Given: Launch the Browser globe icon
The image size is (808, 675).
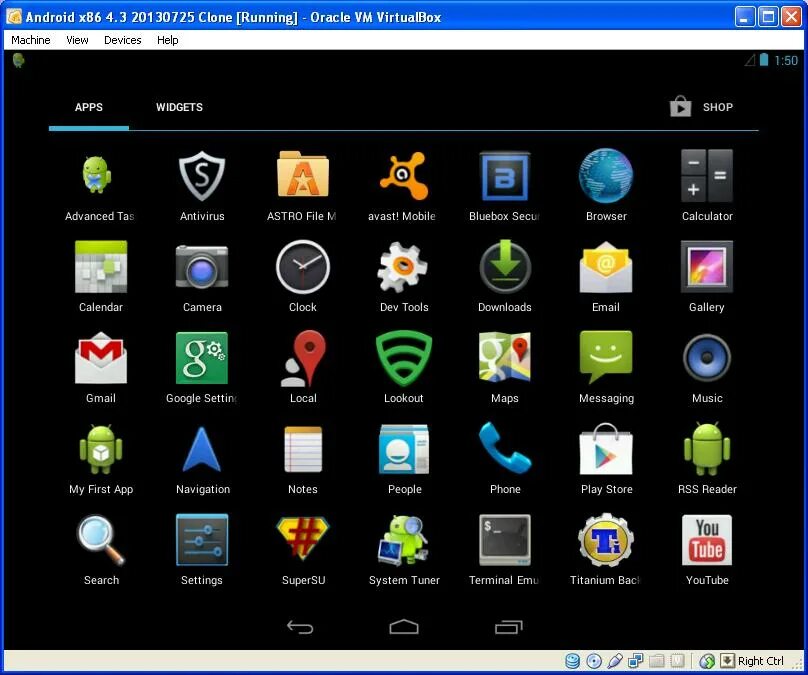Looking at the screenshot, I should [606, 176].
